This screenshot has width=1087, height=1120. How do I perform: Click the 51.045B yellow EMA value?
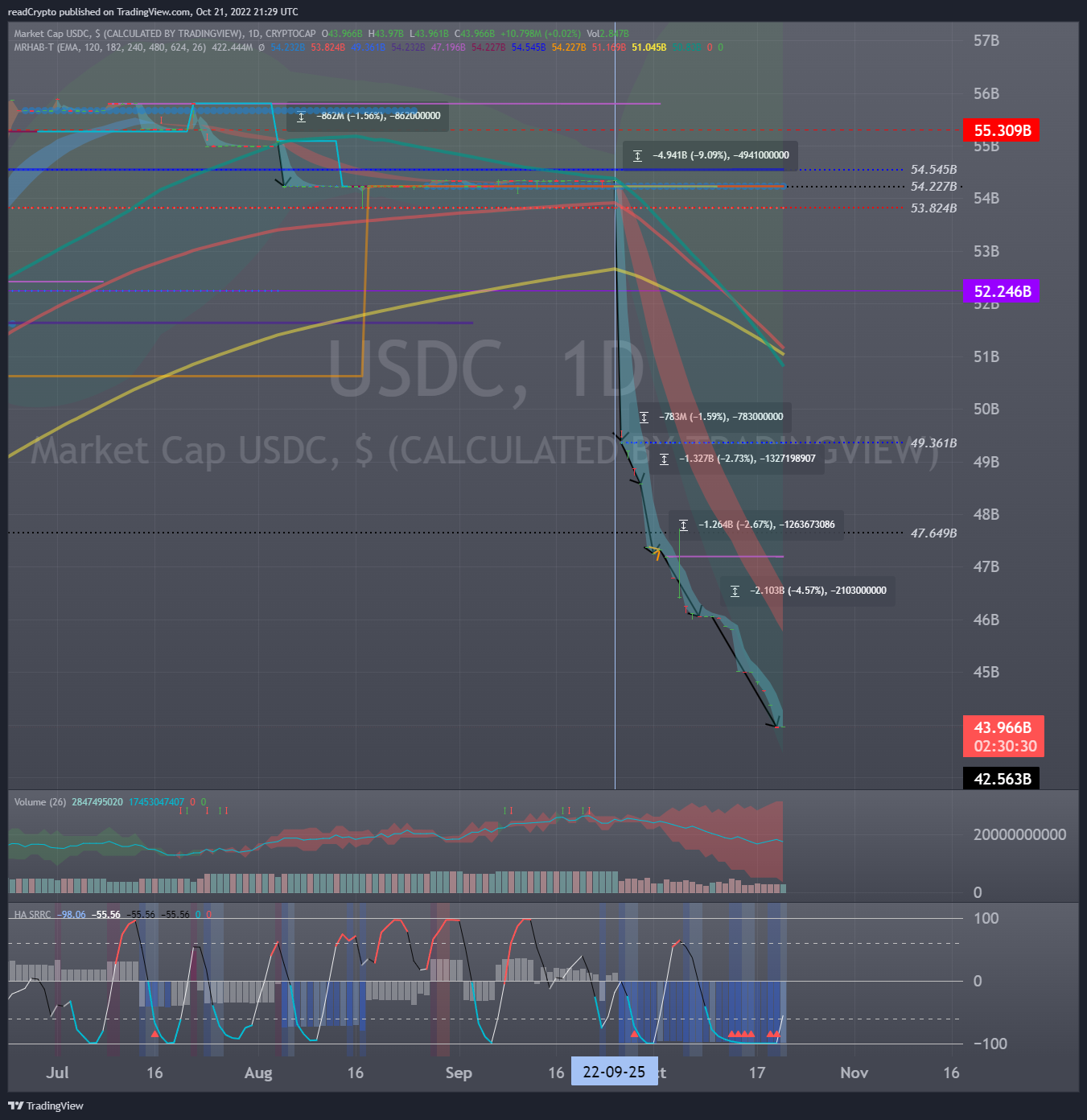(x=649, y=47)
